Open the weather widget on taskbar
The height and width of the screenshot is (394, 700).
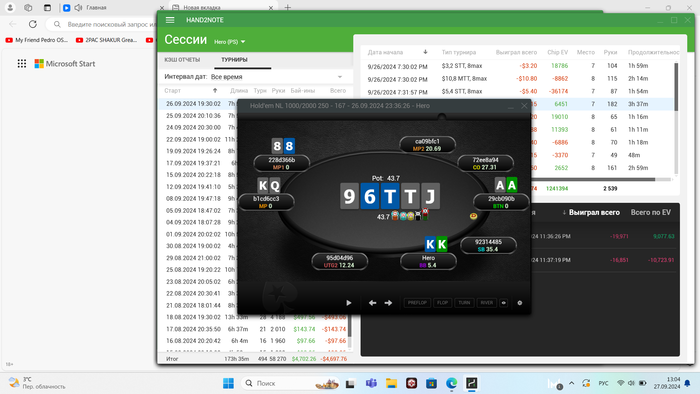38,383
